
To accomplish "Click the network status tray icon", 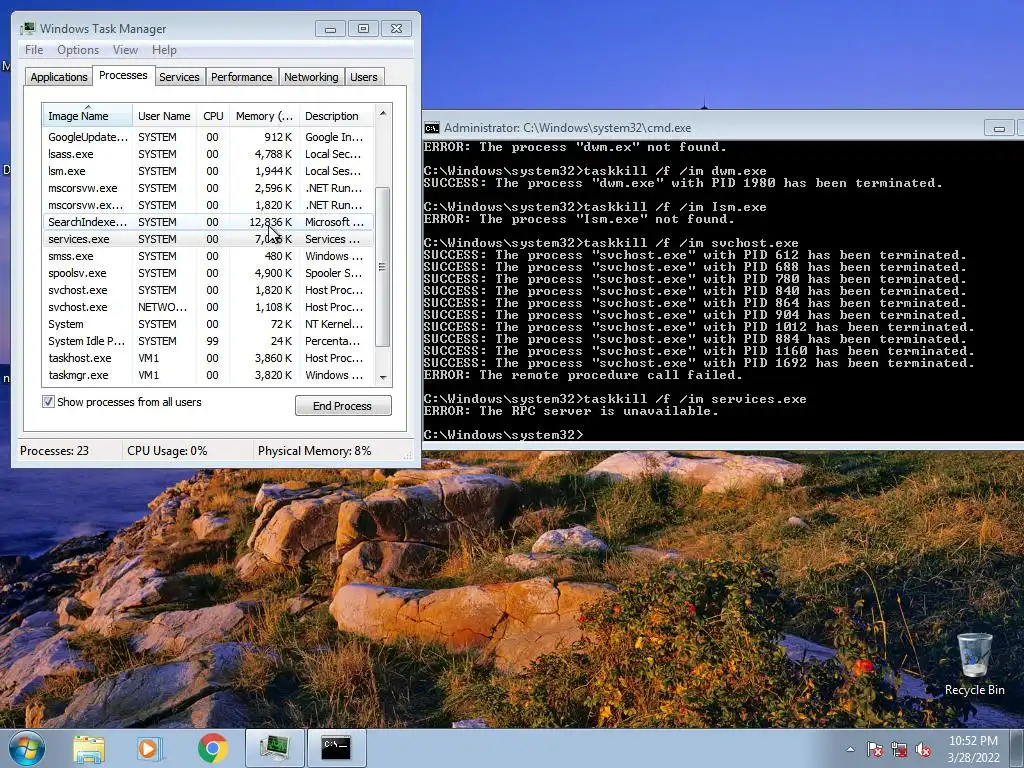I will coord(899,749).
